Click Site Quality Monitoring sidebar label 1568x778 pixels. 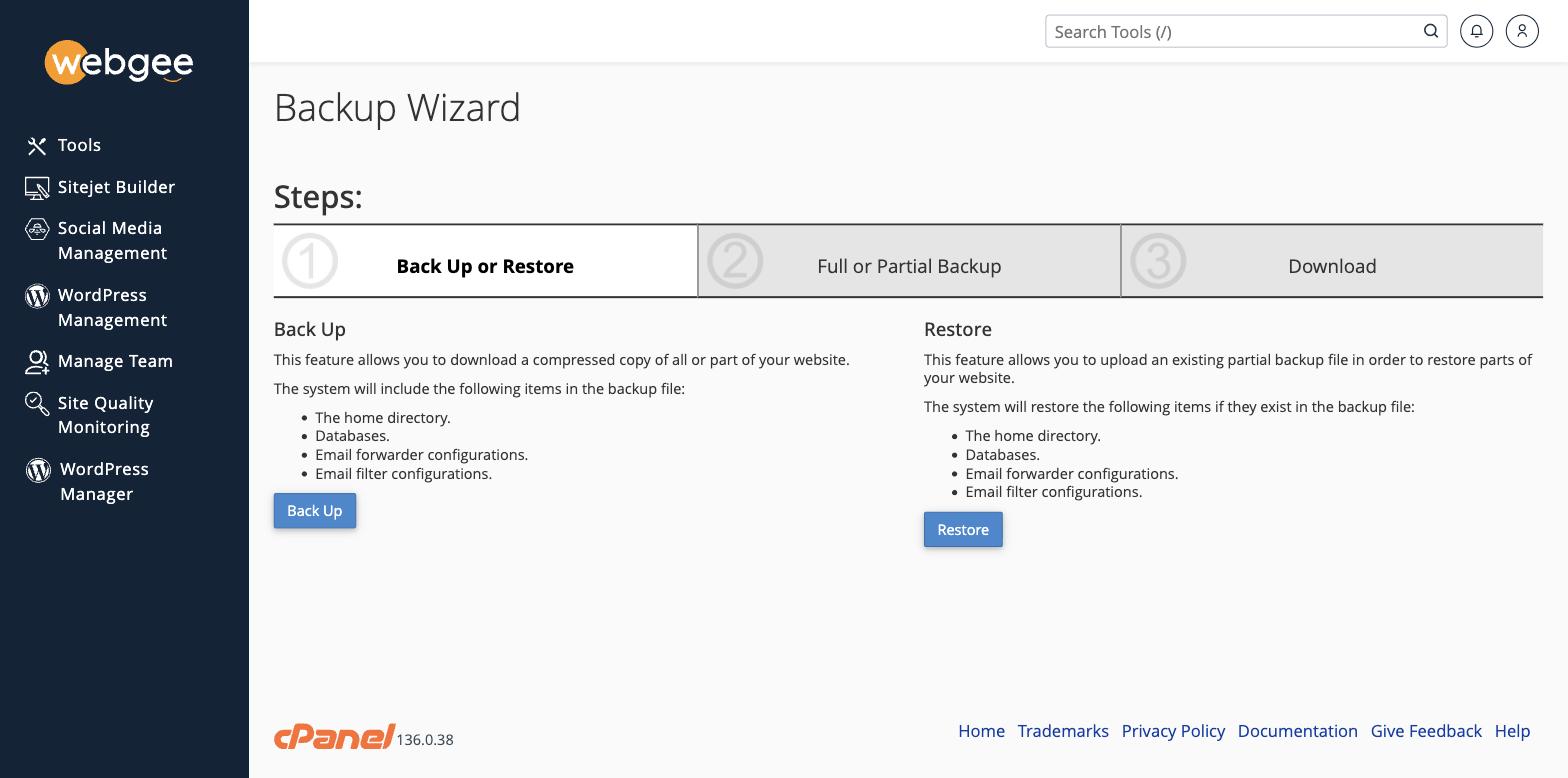pyautogui.click(x=105, y=415)
